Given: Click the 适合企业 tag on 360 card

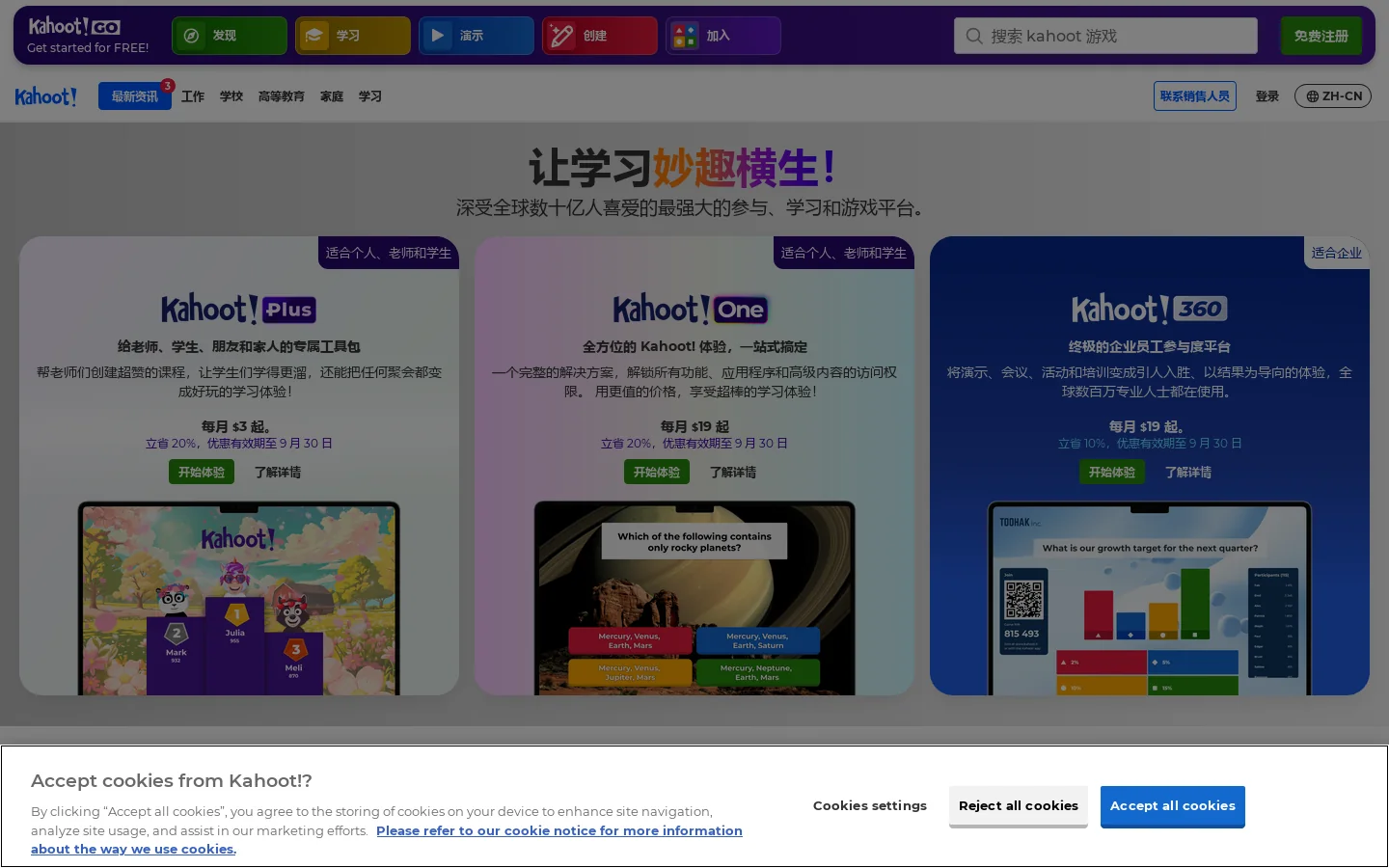Looking at the screenshot, I should (x=1337, y=253).
